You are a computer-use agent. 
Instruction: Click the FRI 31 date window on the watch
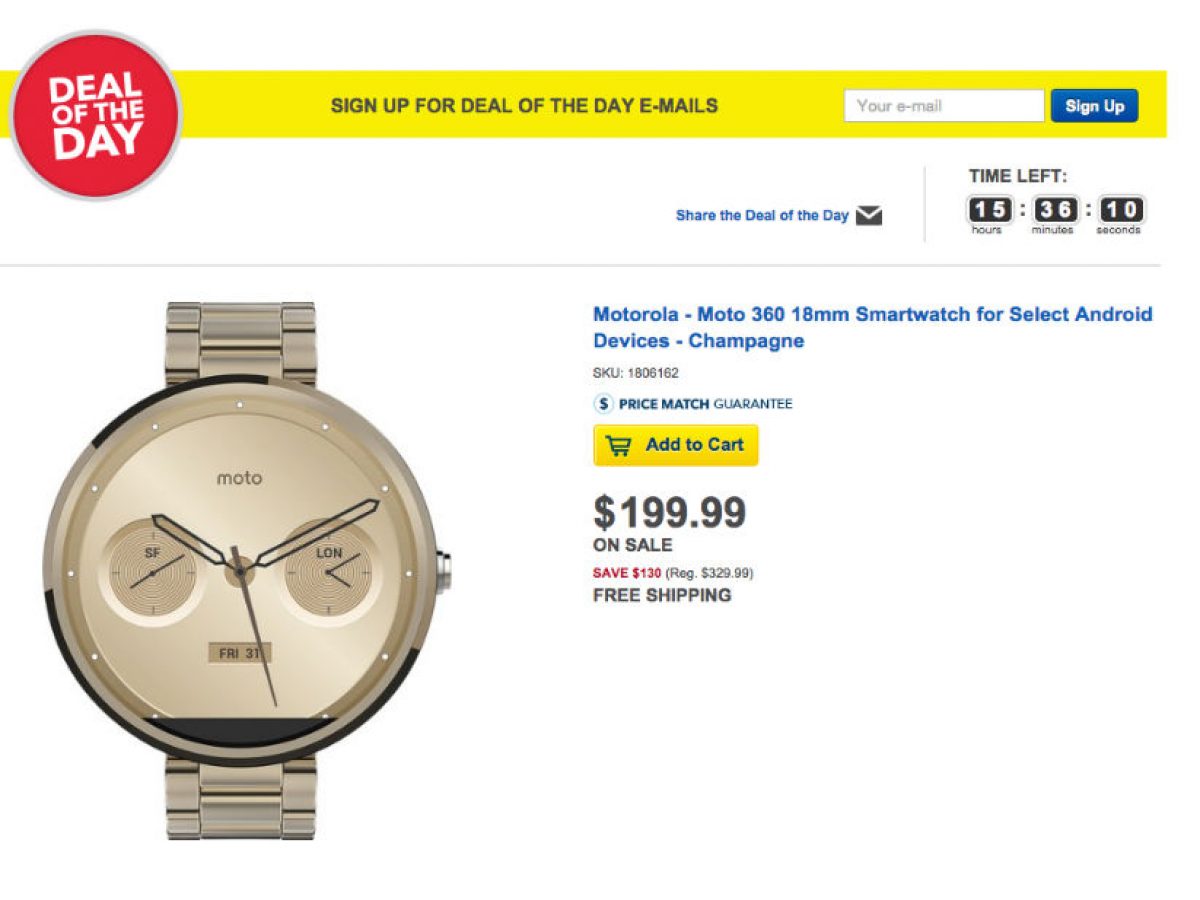point(239,653)
